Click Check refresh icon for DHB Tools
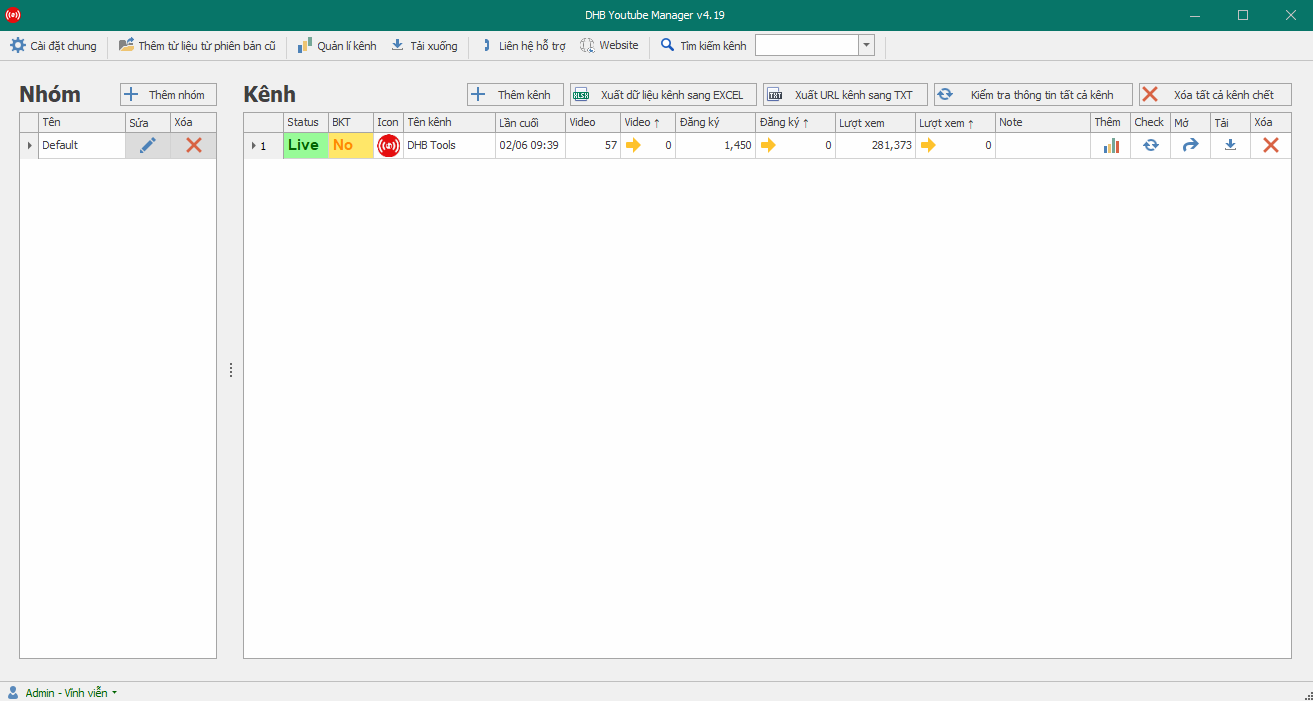The width and height of the screenshot is (1313, 701). point(1151,145)
